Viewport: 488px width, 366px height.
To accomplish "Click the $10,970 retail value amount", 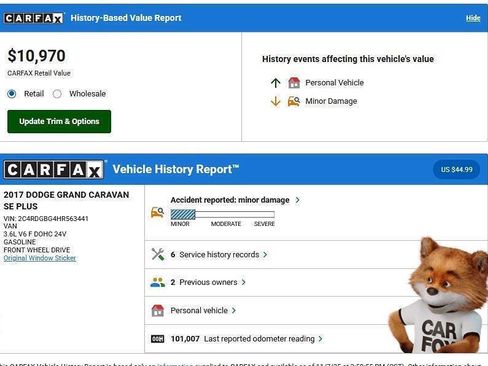I will (36, 56).
